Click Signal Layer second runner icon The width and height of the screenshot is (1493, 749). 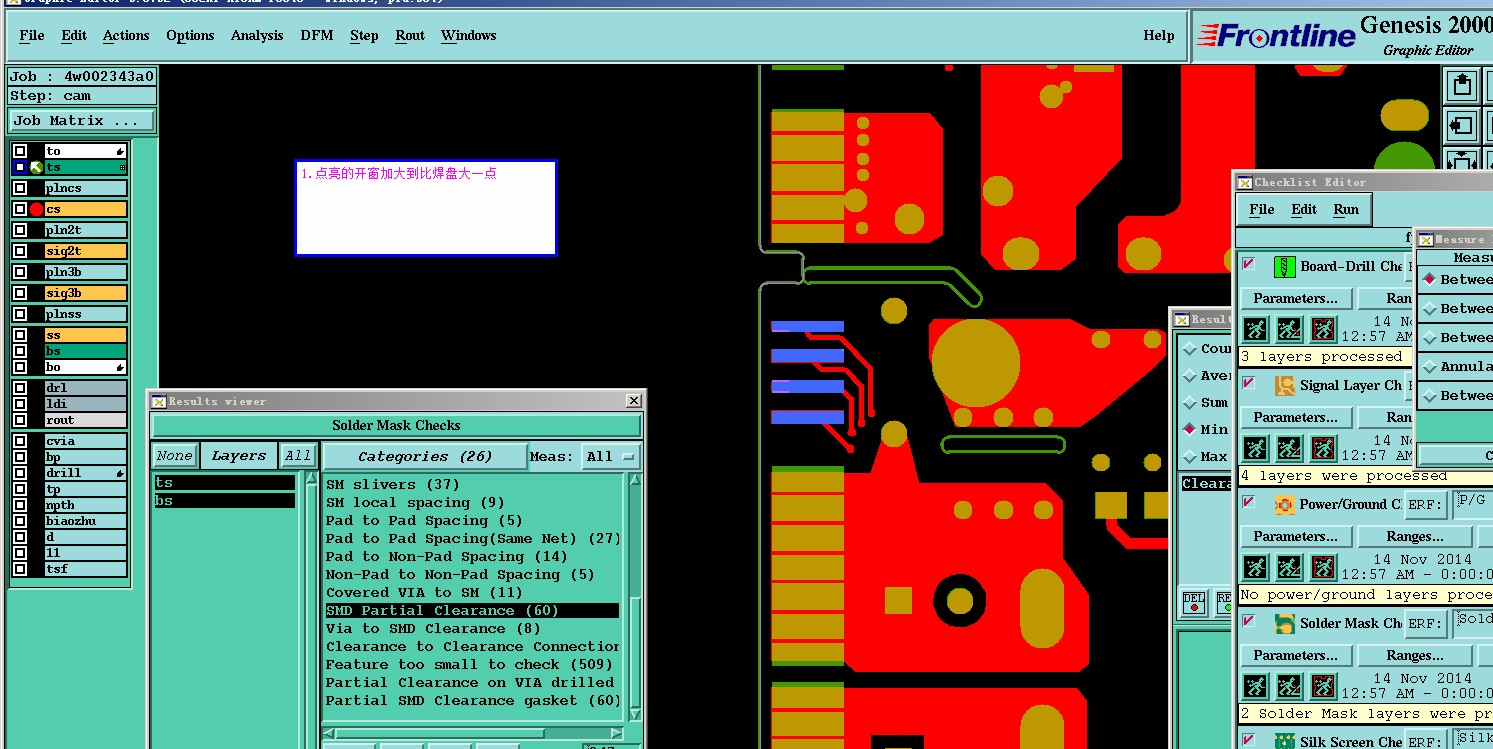[1290, 448]
